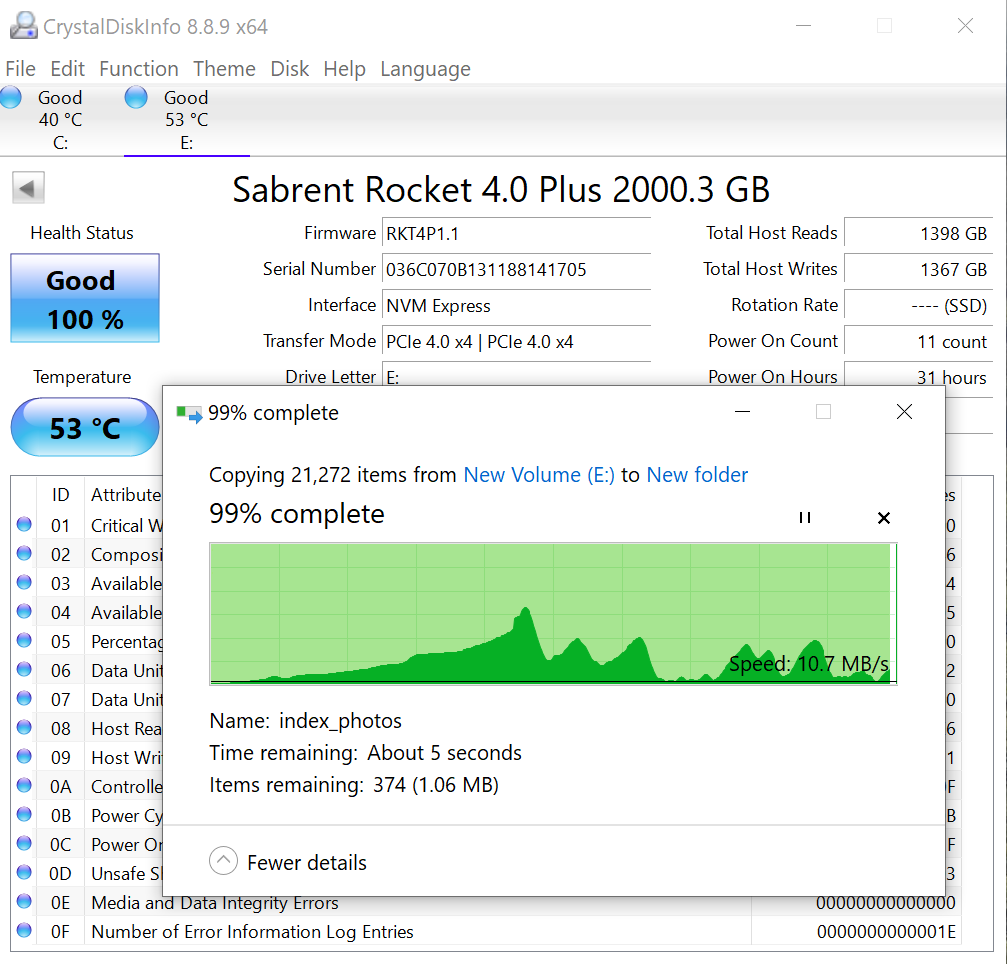Open the New Volume (E:) source link
This screenshot has height=964, width=1007.
(538, 475)
